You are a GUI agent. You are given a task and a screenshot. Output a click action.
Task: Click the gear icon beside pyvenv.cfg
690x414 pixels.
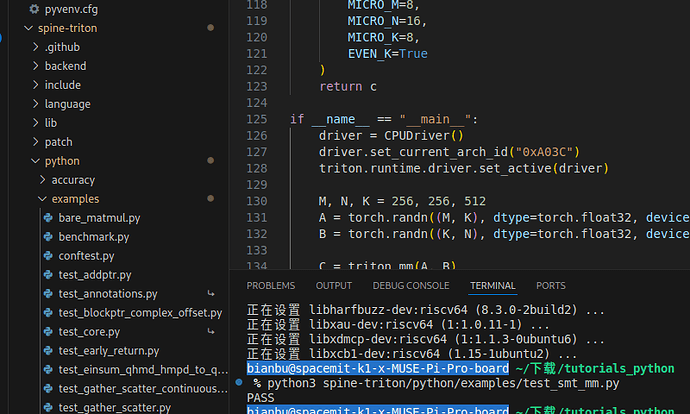pos(34,9)
